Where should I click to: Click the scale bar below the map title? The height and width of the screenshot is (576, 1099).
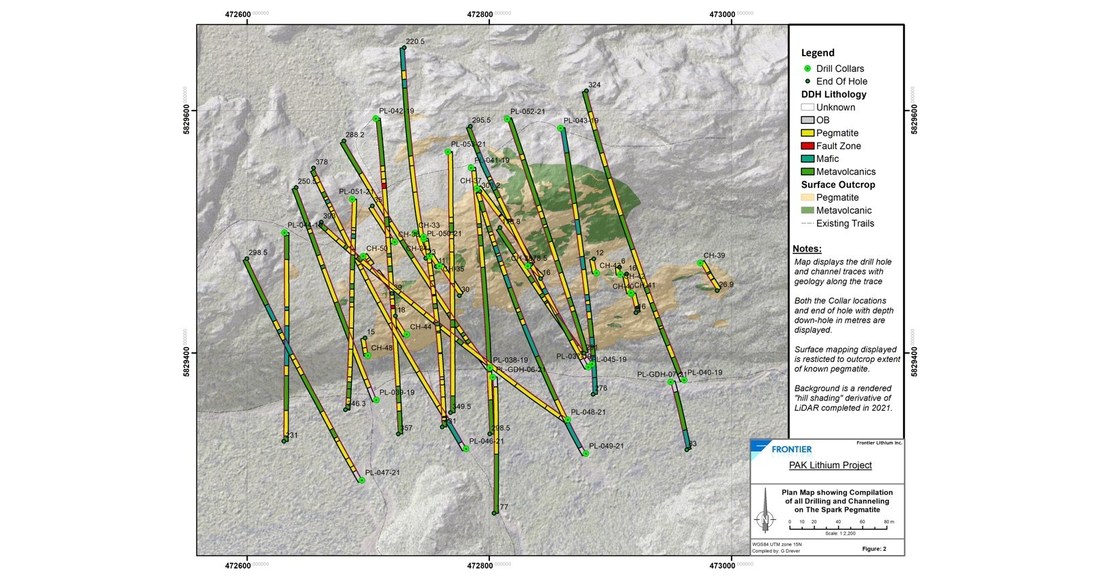point(839,528)
